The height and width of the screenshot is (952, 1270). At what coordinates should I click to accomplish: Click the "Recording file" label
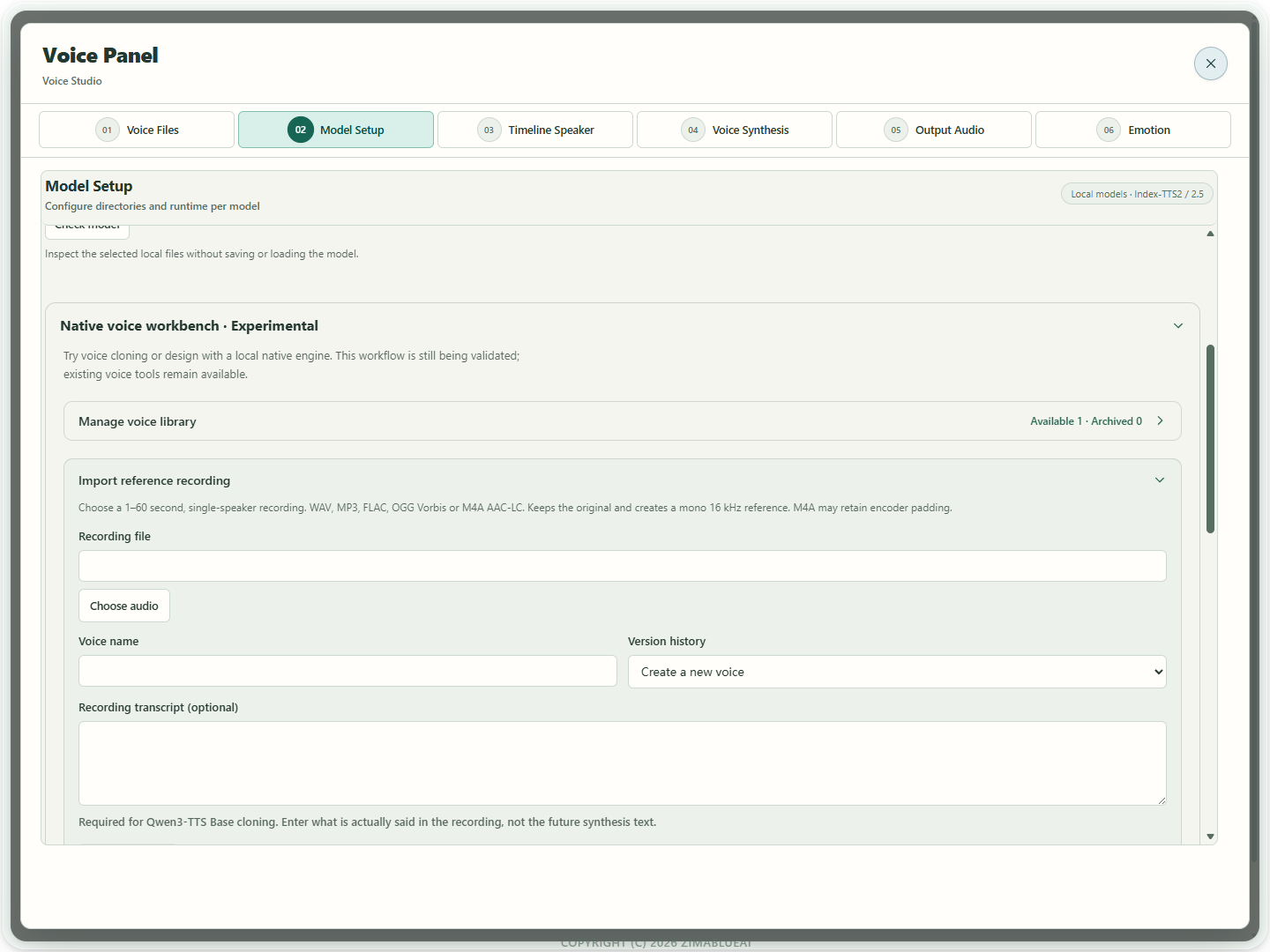[115, 536]
